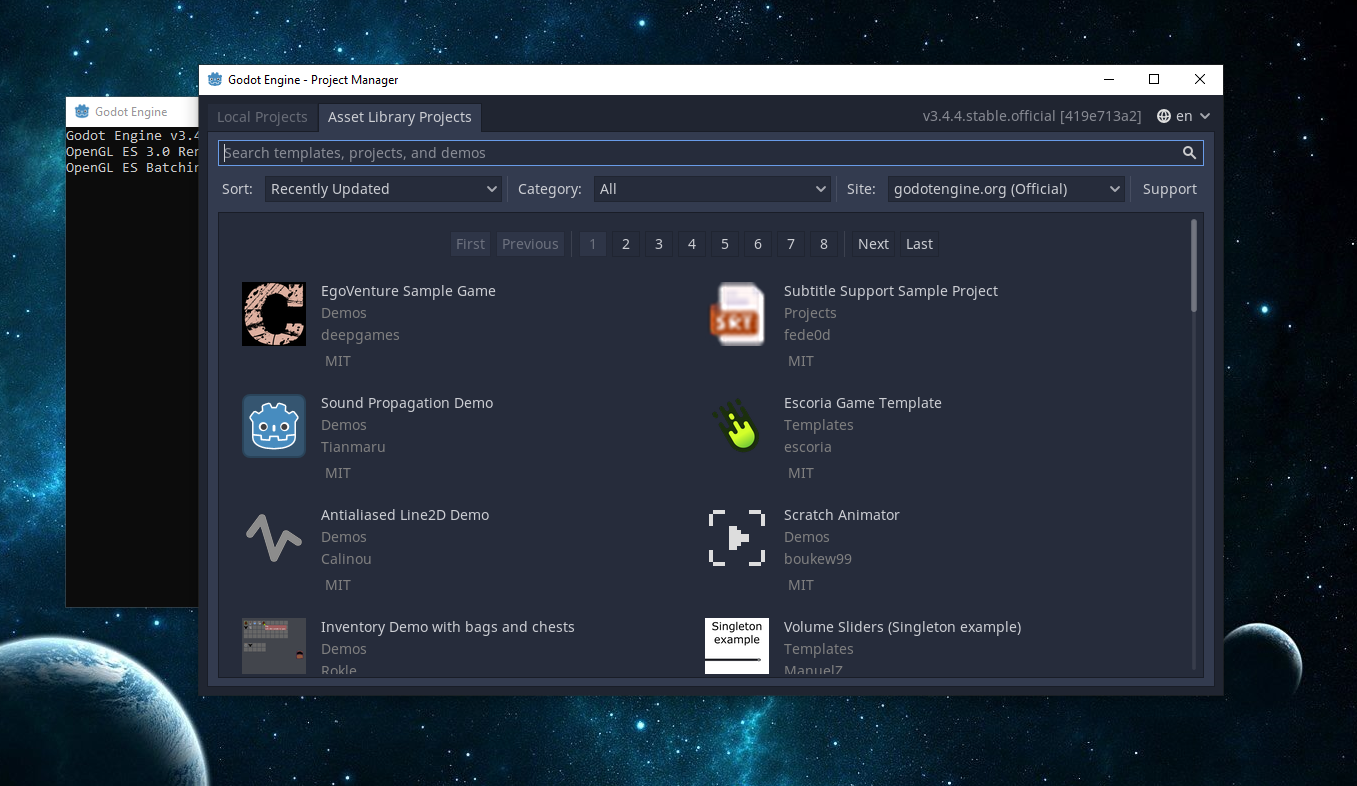Open Subtitle Support Sample Project title
Viewport: 1357px width, 786px height.
pos(891,291)
